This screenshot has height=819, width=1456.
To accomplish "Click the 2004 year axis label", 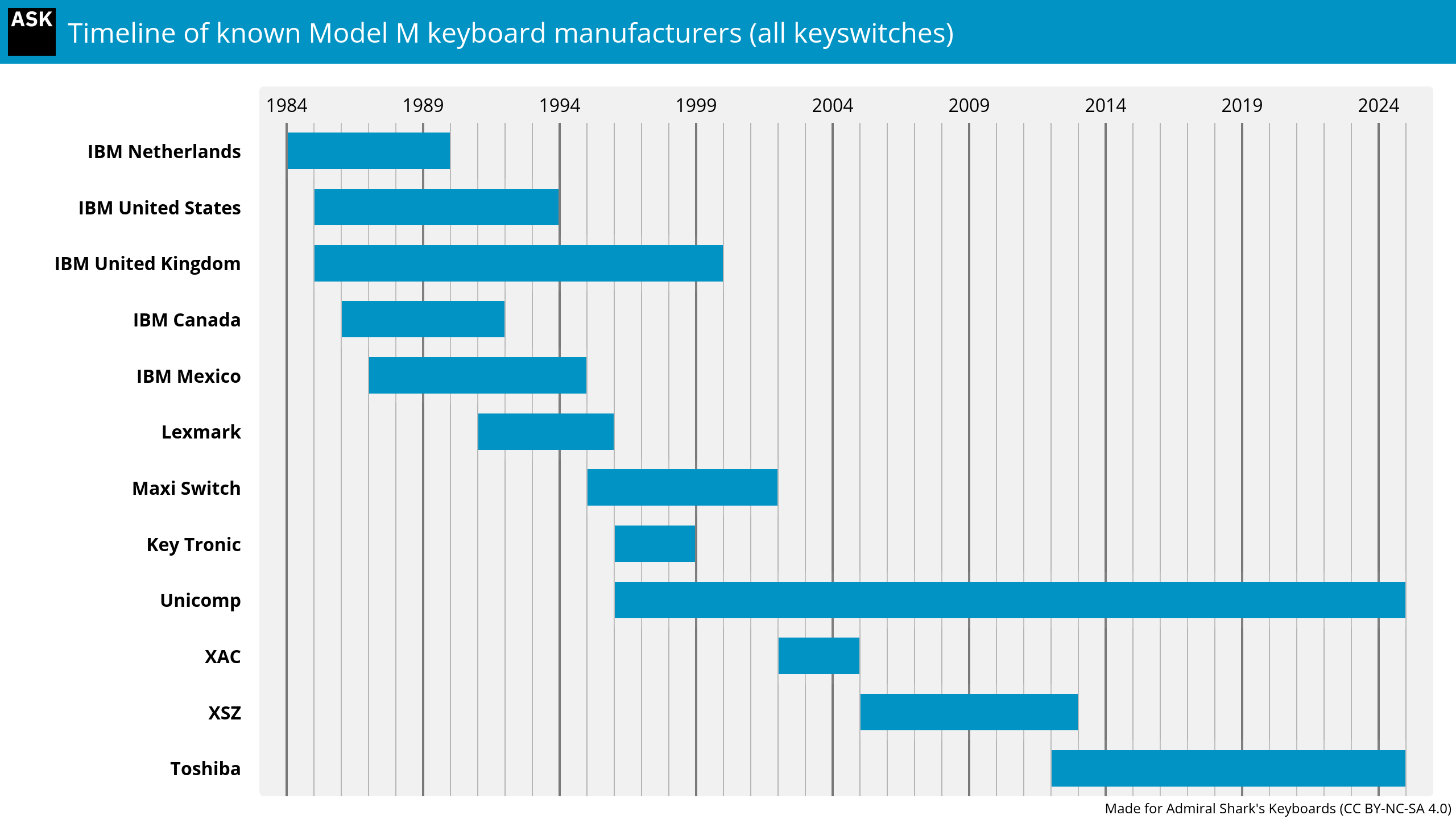I will pyautogui.click(x=833, y=106).
